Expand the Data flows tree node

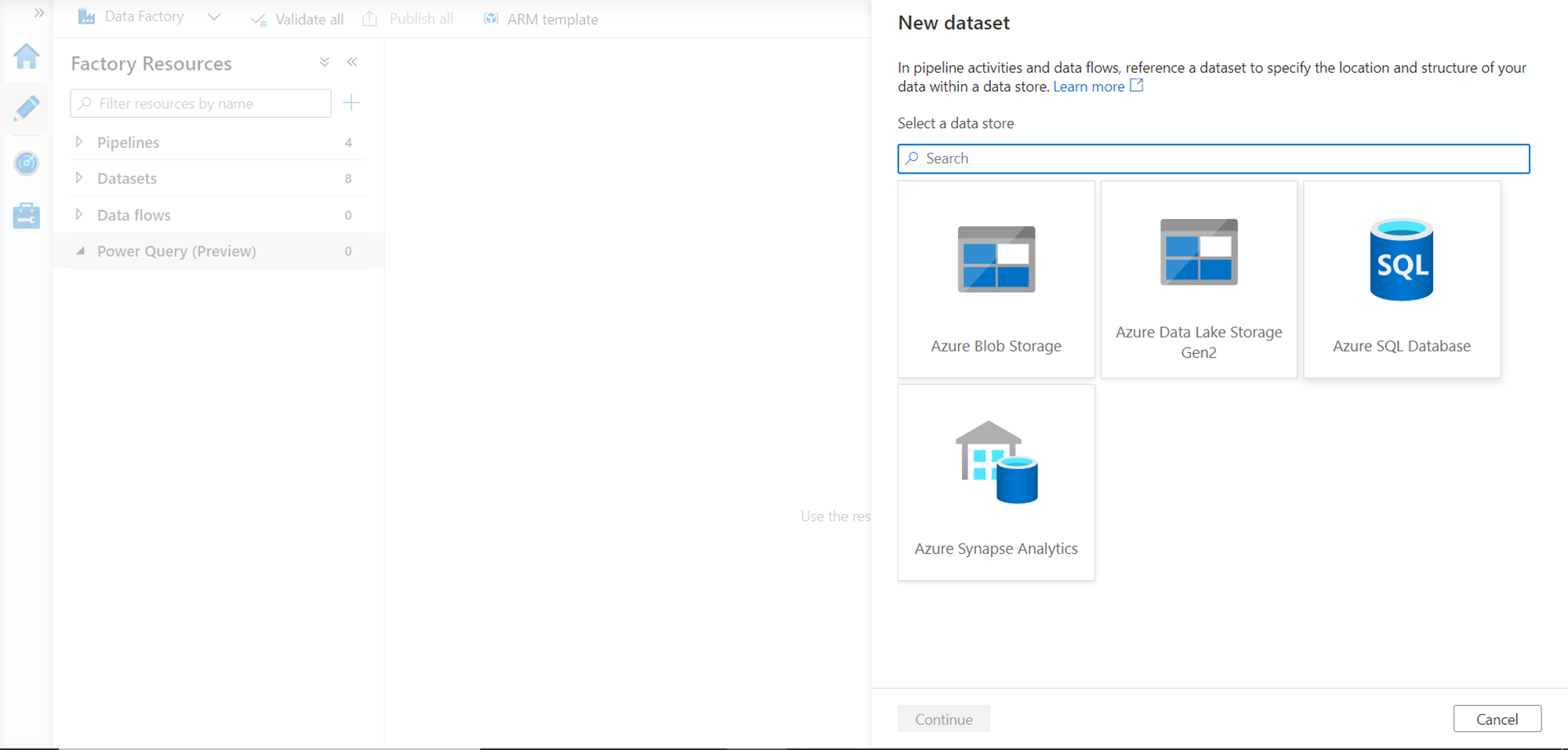[79, 214]
